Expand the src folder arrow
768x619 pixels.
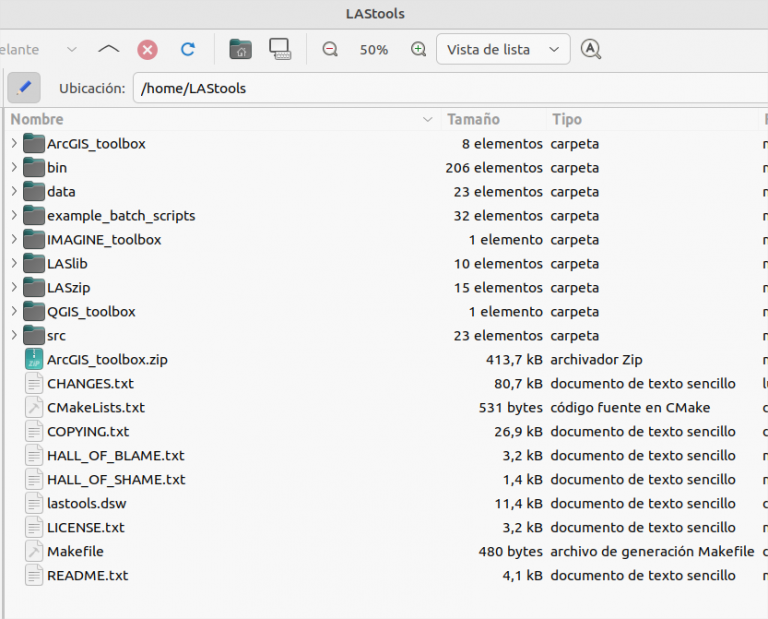14,336
